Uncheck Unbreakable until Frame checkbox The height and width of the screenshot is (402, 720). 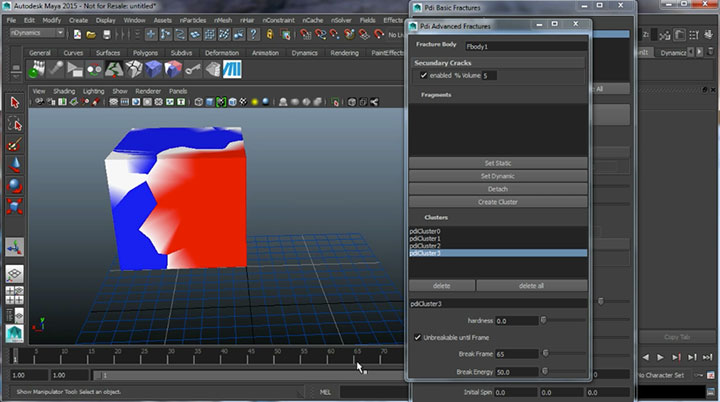tap(417, 337)
